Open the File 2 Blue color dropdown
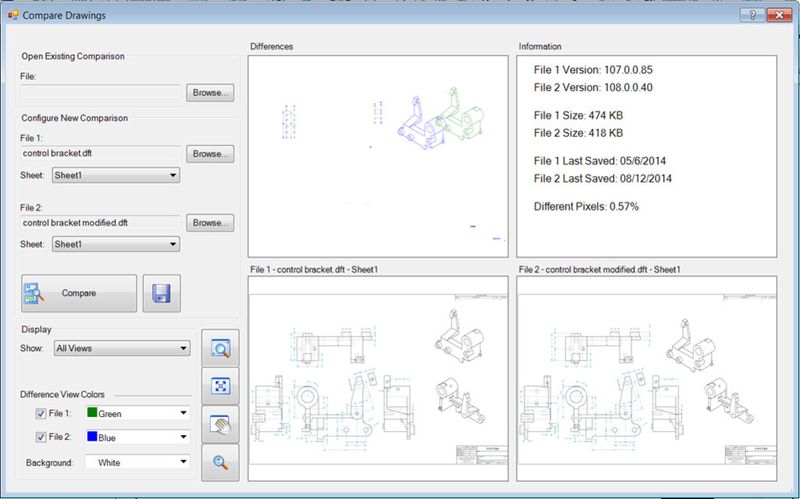Image resolution: width=800 pixels, height=499 pixels. pyautogui.click(x=137, y=437)
